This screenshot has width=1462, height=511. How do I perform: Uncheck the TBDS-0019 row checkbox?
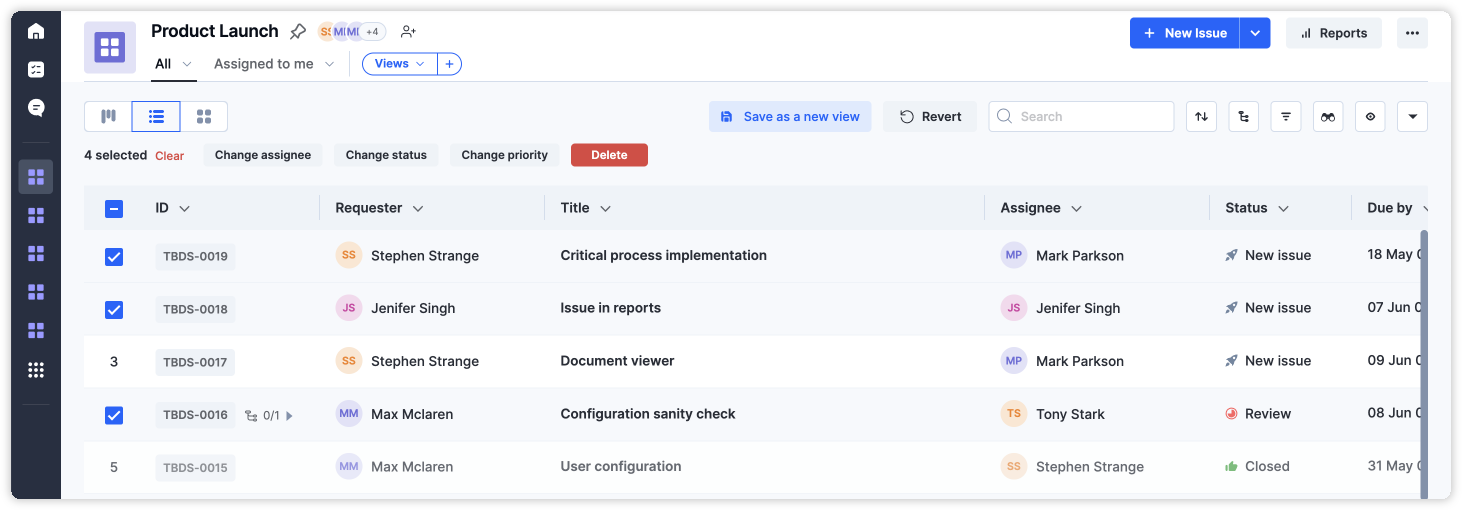point(114,257)
